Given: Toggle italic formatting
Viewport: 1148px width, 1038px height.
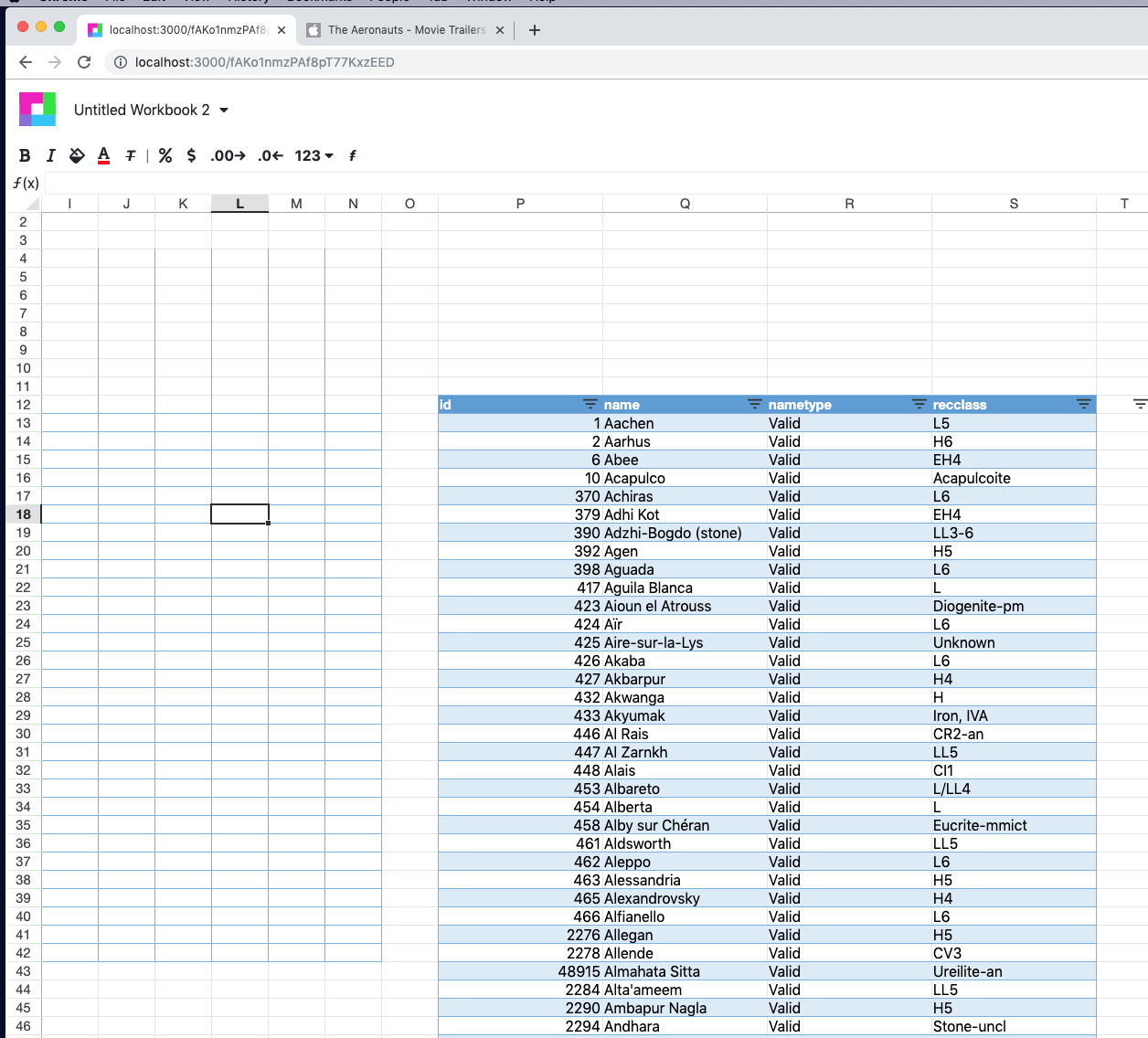Looking at the screenshot, I should (51, 155).
